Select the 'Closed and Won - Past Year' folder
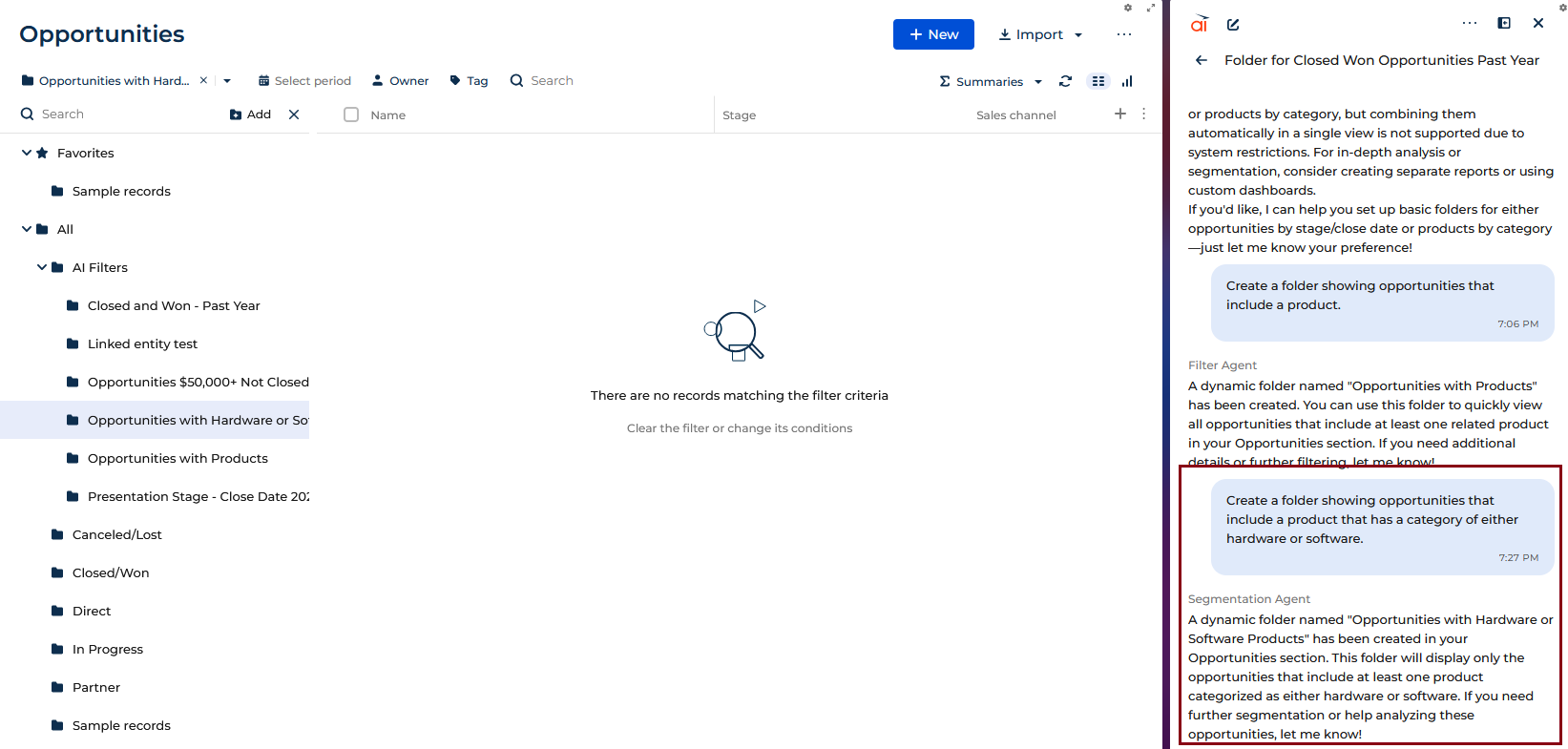 coord(174,305)
